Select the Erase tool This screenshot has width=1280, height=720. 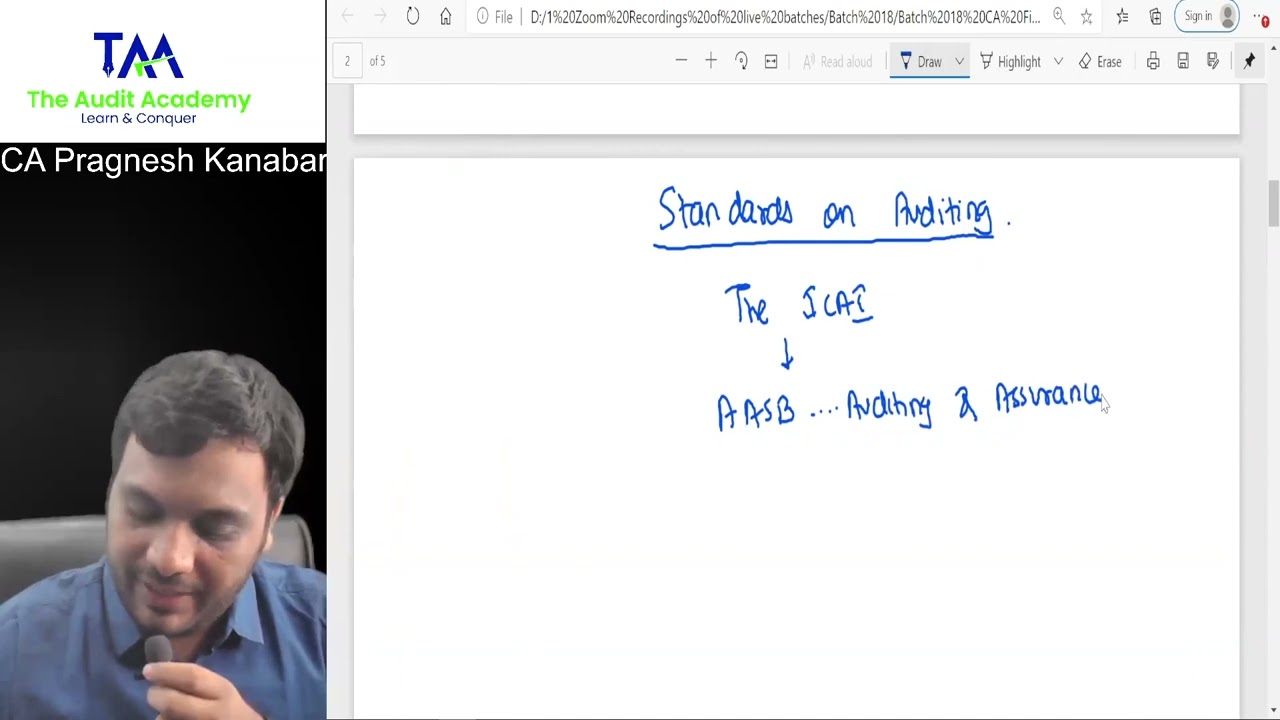[x=1100, y=62]
